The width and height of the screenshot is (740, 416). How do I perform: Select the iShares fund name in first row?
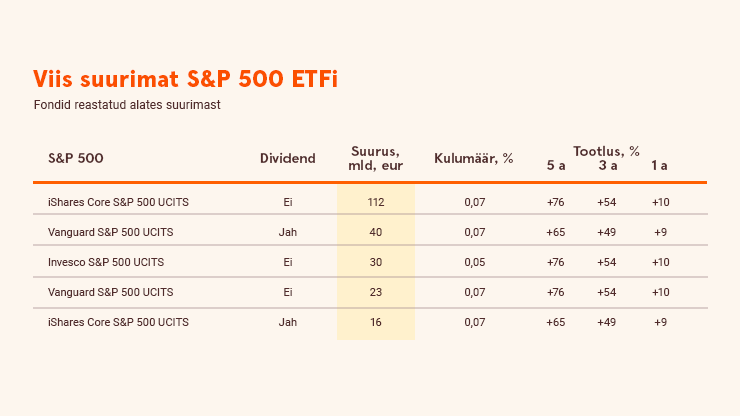(x=118, y=202)
